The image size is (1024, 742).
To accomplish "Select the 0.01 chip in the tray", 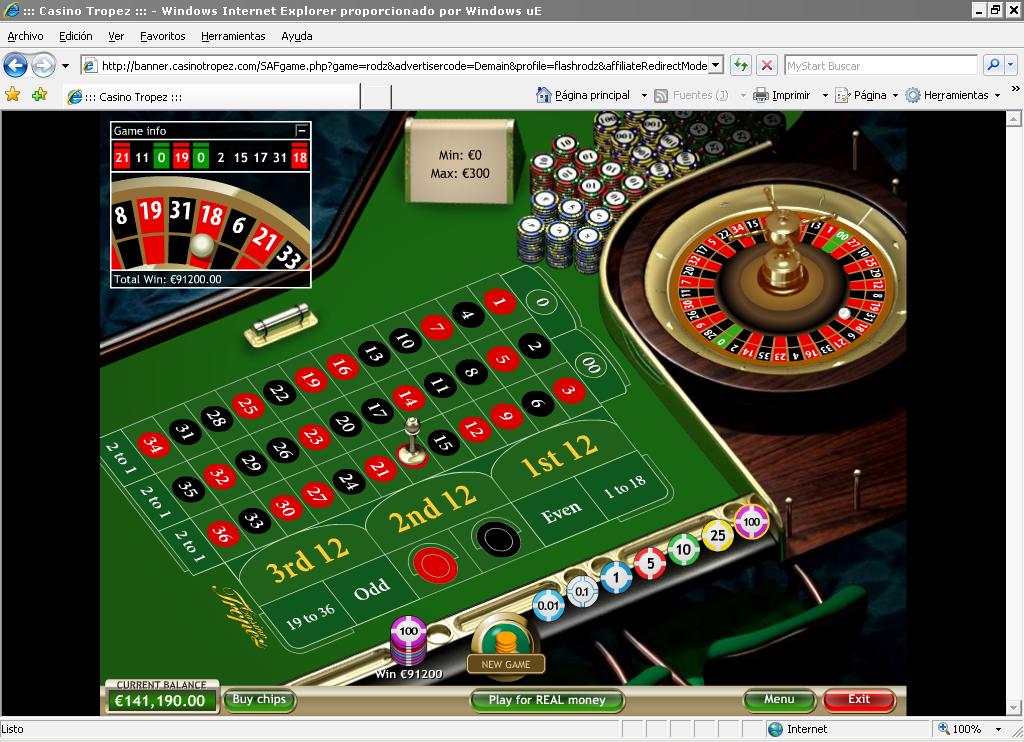I will tap(548, 605).
